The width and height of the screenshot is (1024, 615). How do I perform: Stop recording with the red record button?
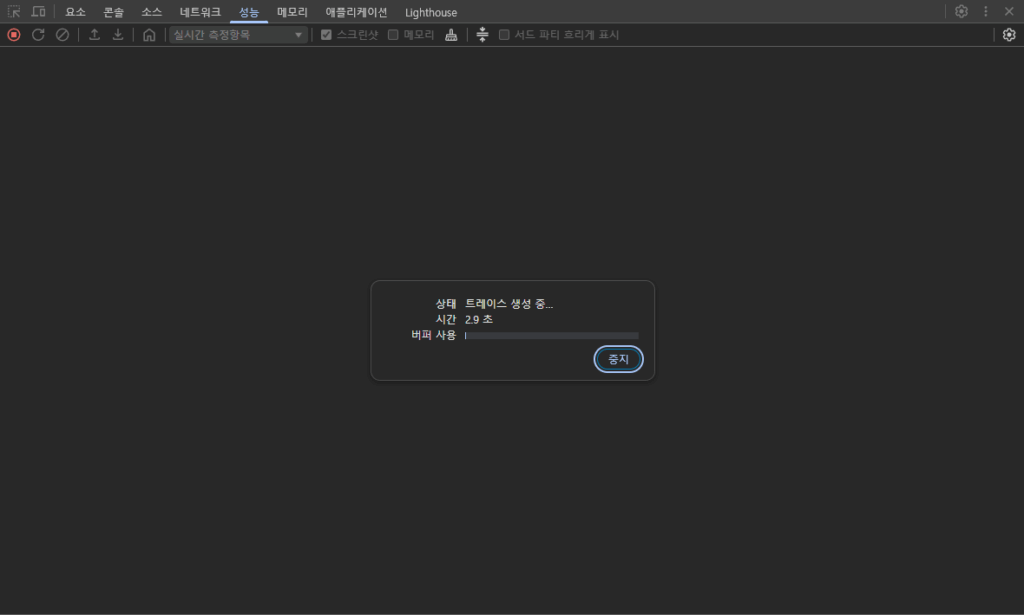(x=13, y=34)
